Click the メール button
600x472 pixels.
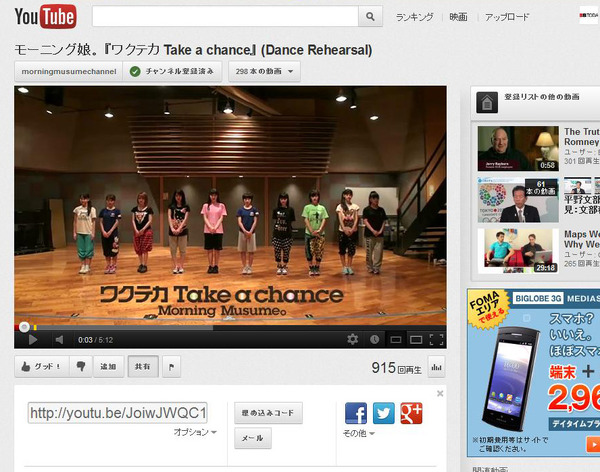253,438
